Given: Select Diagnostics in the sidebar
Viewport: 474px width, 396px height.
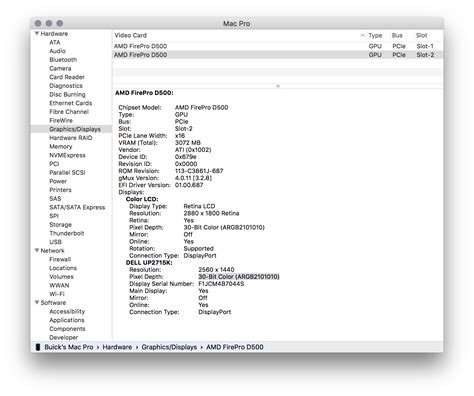Looking at the screenshot, I should point(66,86).
